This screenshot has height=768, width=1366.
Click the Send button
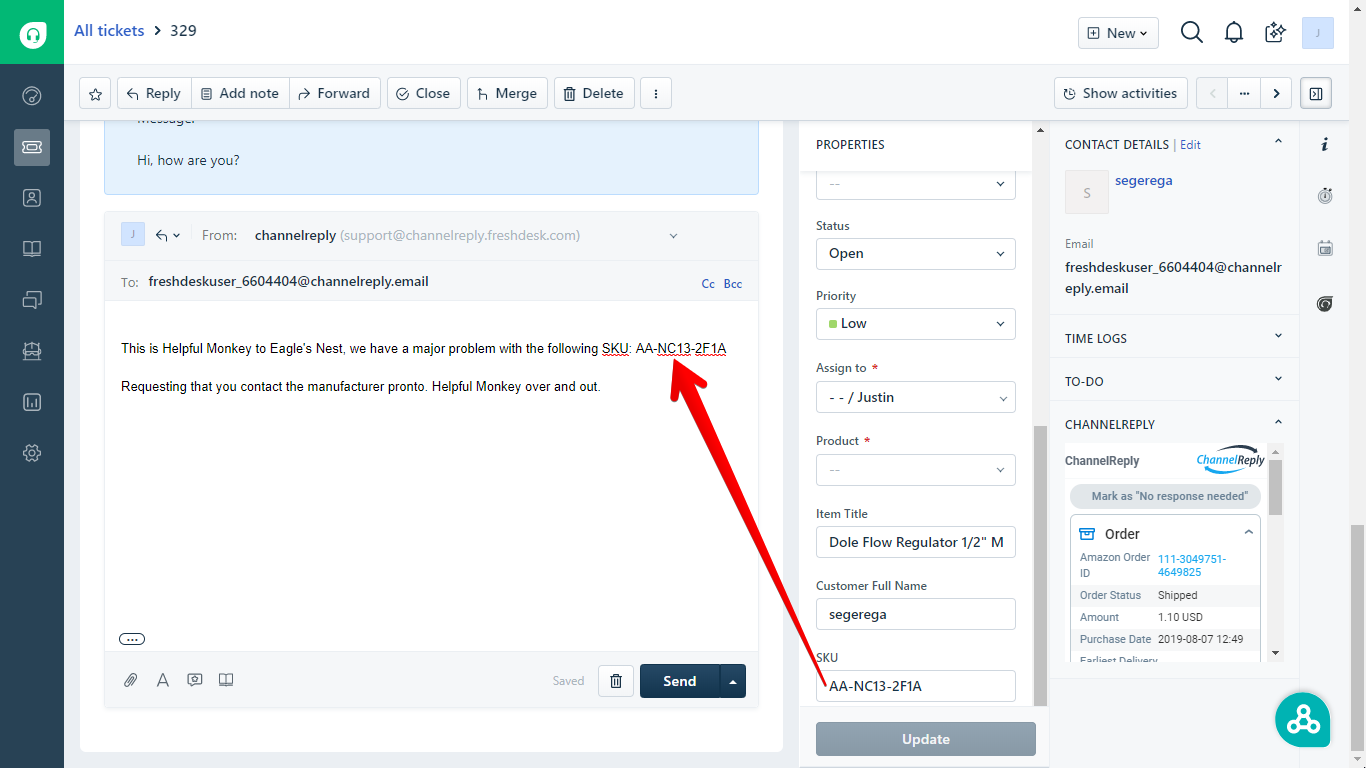point(680,681)
